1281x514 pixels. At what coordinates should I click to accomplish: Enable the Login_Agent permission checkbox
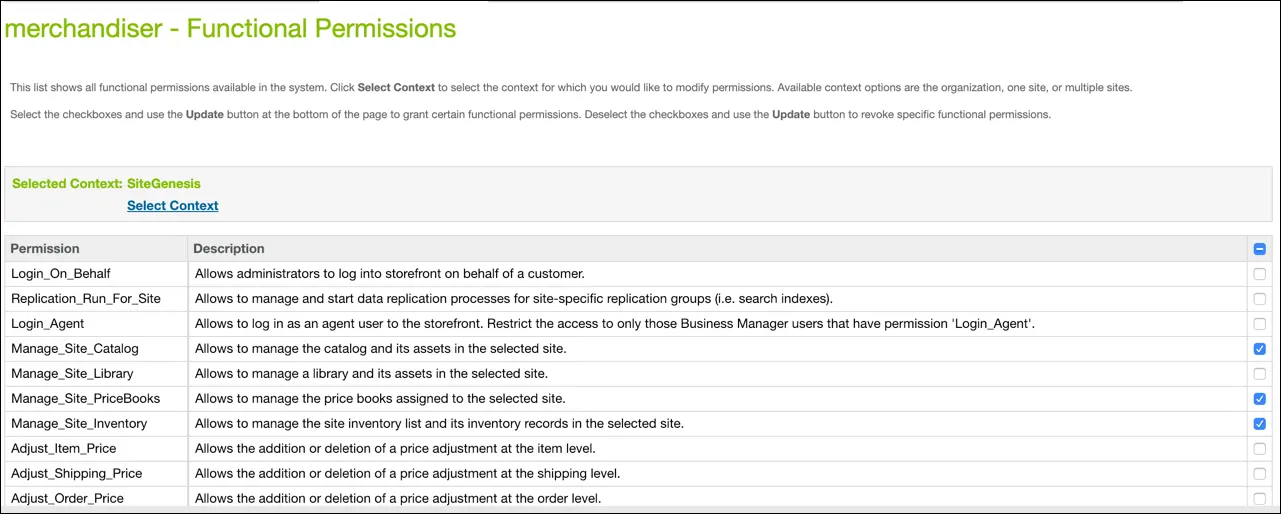[x=1259, y=324]
